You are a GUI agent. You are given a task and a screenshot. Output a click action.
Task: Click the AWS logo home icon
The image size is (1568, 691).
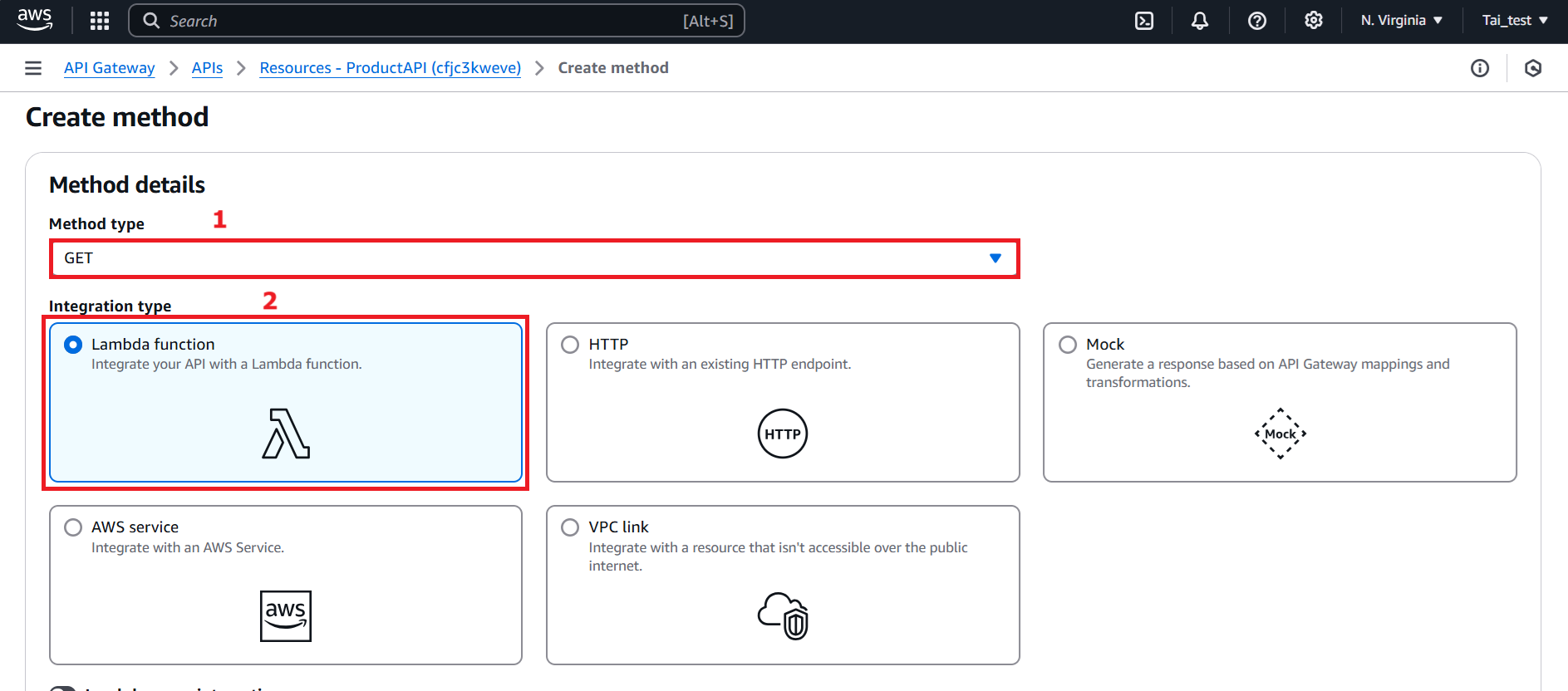click(x=35, y=20)
